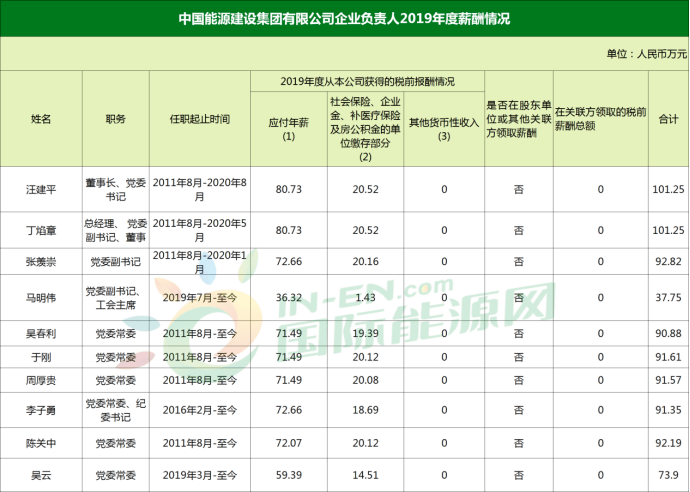Click the position cell 总经理、党委副书记、董事

(116, 230)
